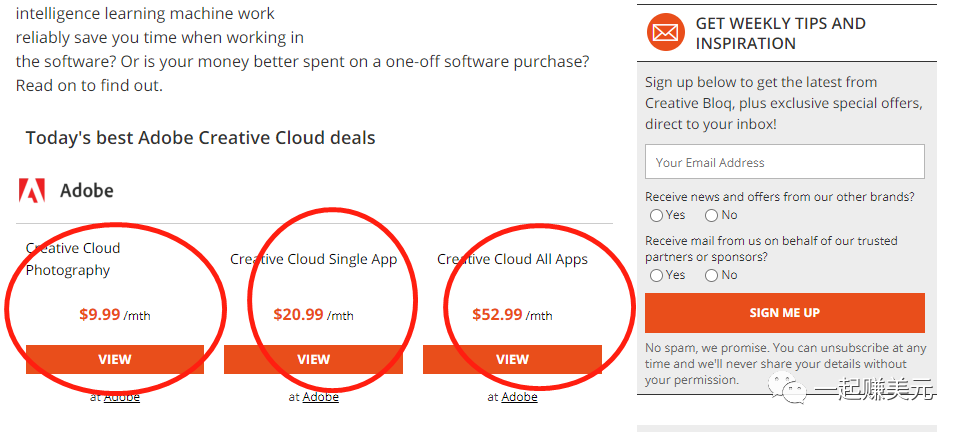The height and width of the screenshot is (432, 965).
Task: Click VIEW for Creative Cloud Single App
Action: click(x=313, y=360)
